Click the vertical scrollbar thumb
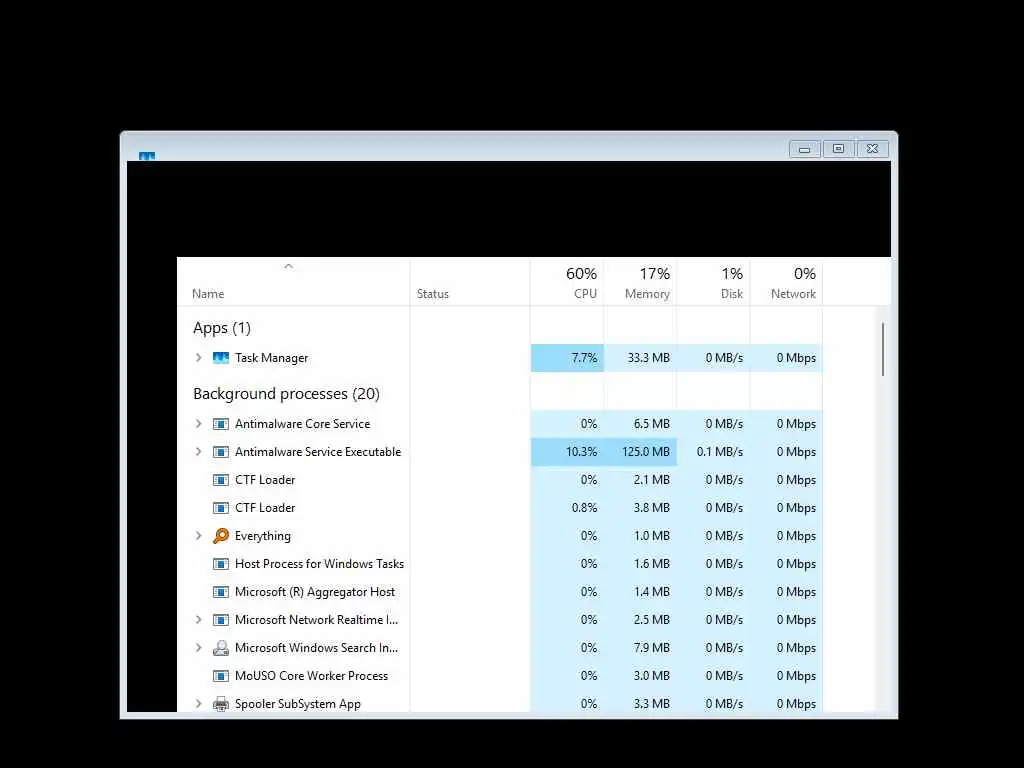 tap(883, 349)
